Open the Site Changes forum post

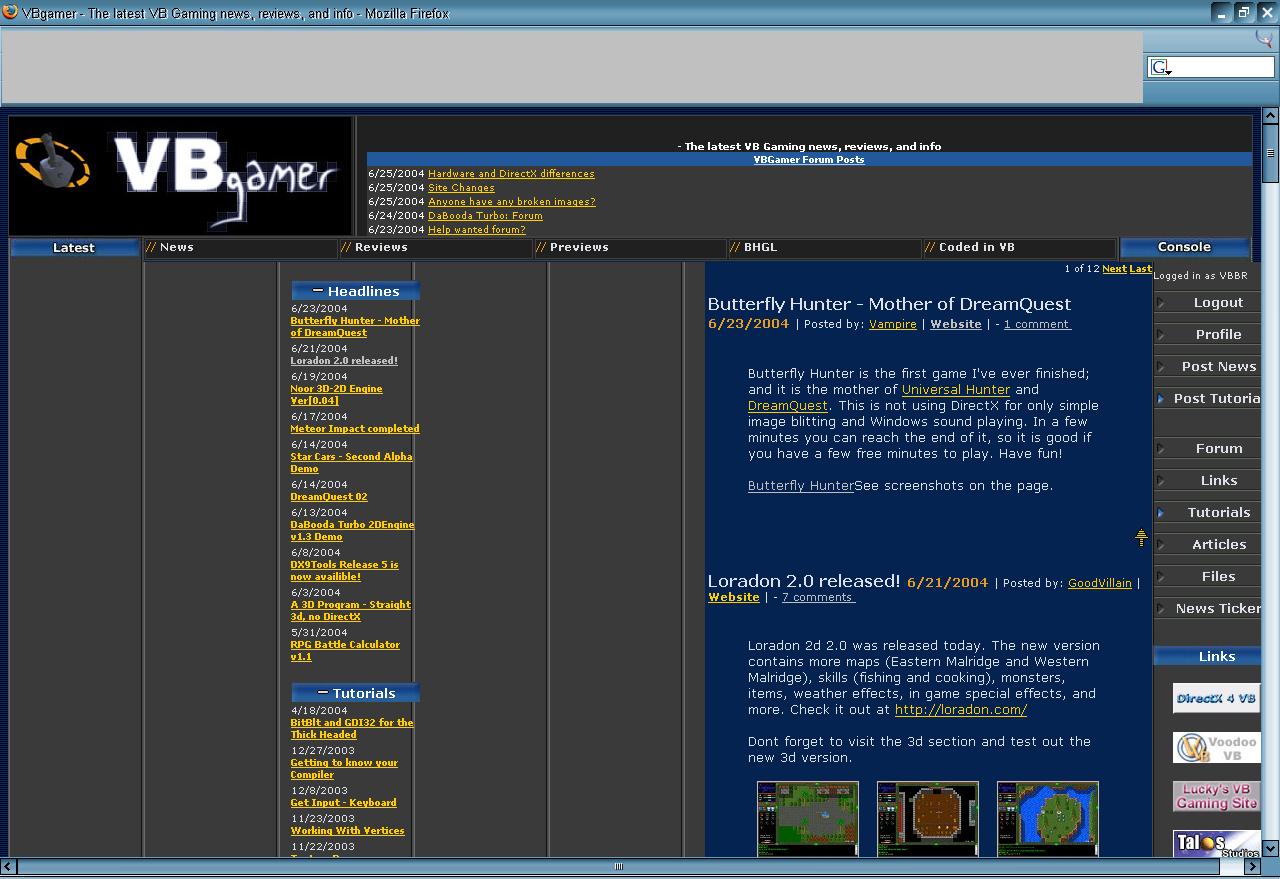coord(461,188)
